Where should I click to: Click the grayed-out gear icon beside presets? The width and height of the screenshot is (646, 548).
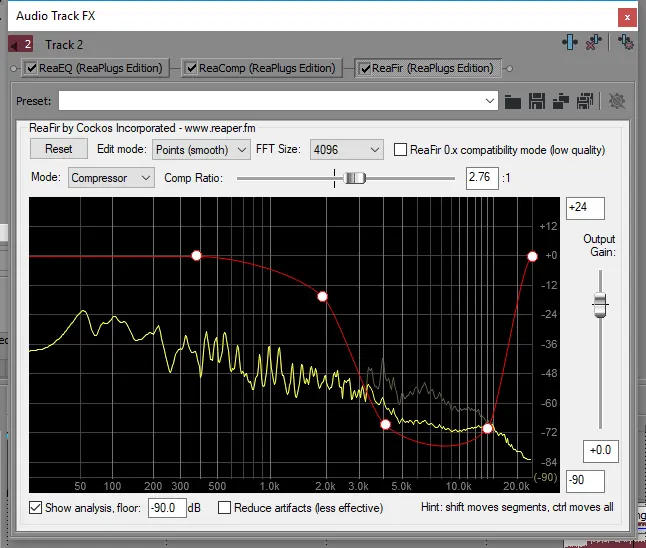tap(616, 101)
